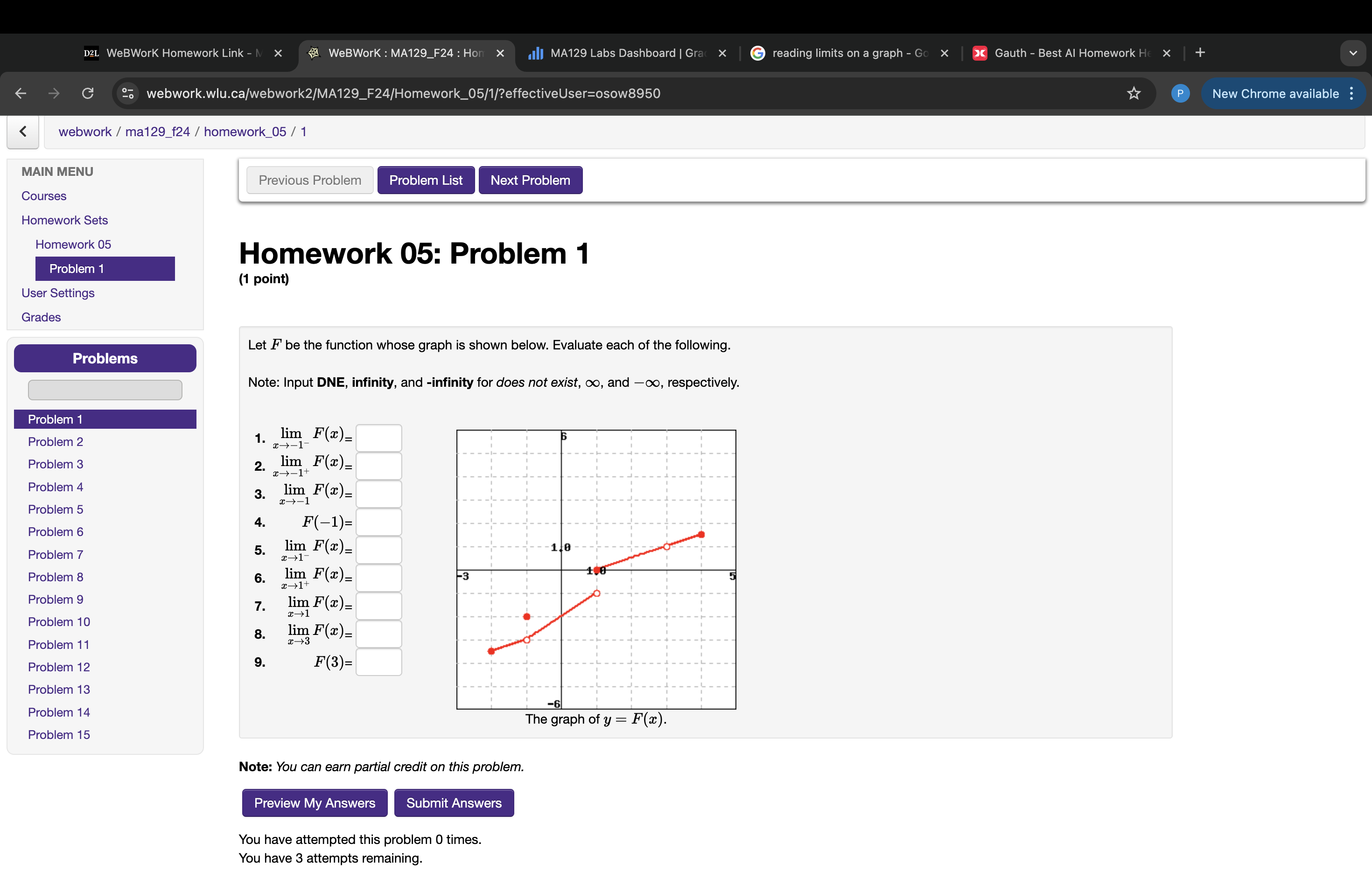
Task: Click the browser back arrow
Action: 21,93
